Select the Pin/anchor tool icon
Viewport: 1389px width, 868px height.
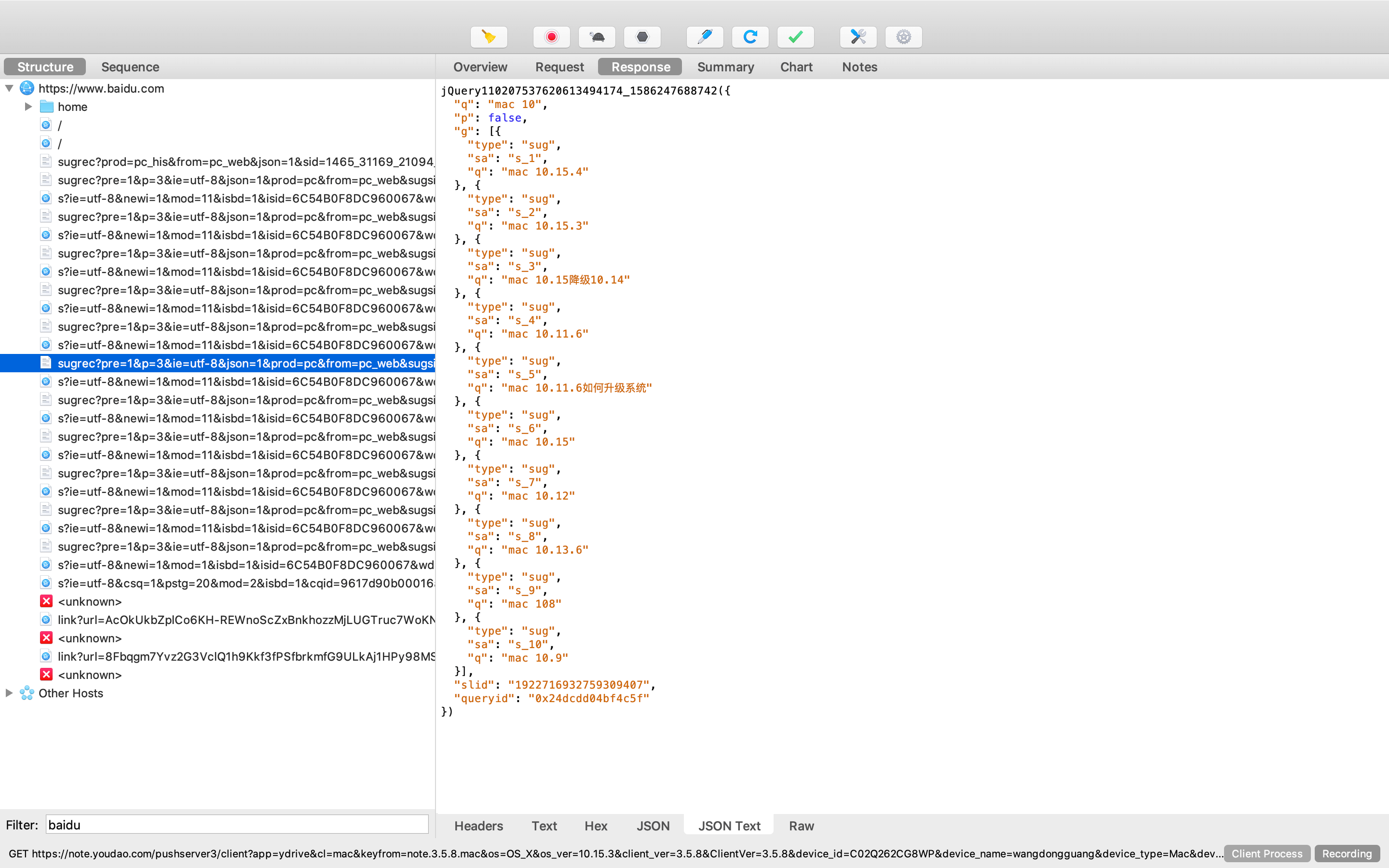[705, 37]
